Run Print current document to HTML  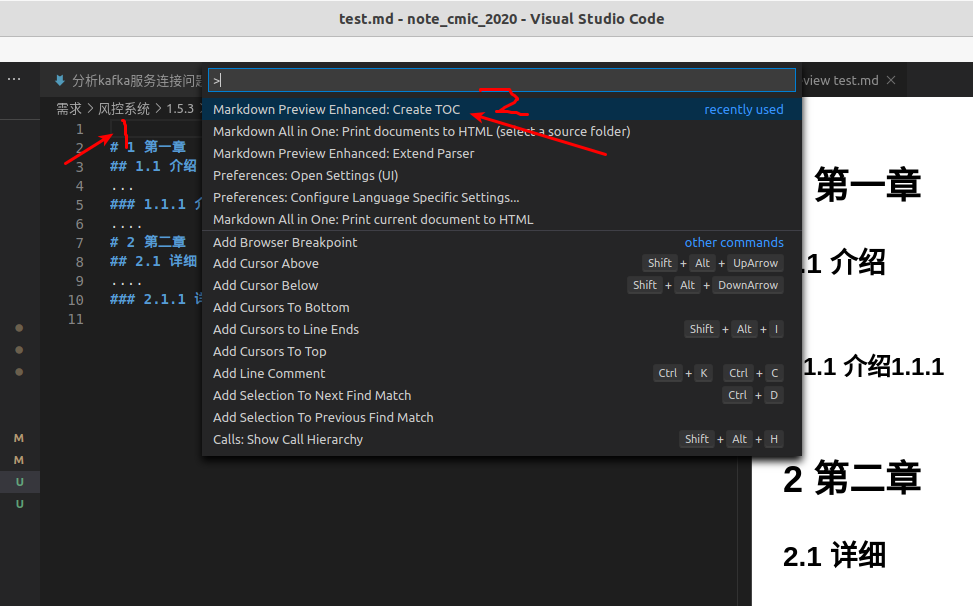501,220
